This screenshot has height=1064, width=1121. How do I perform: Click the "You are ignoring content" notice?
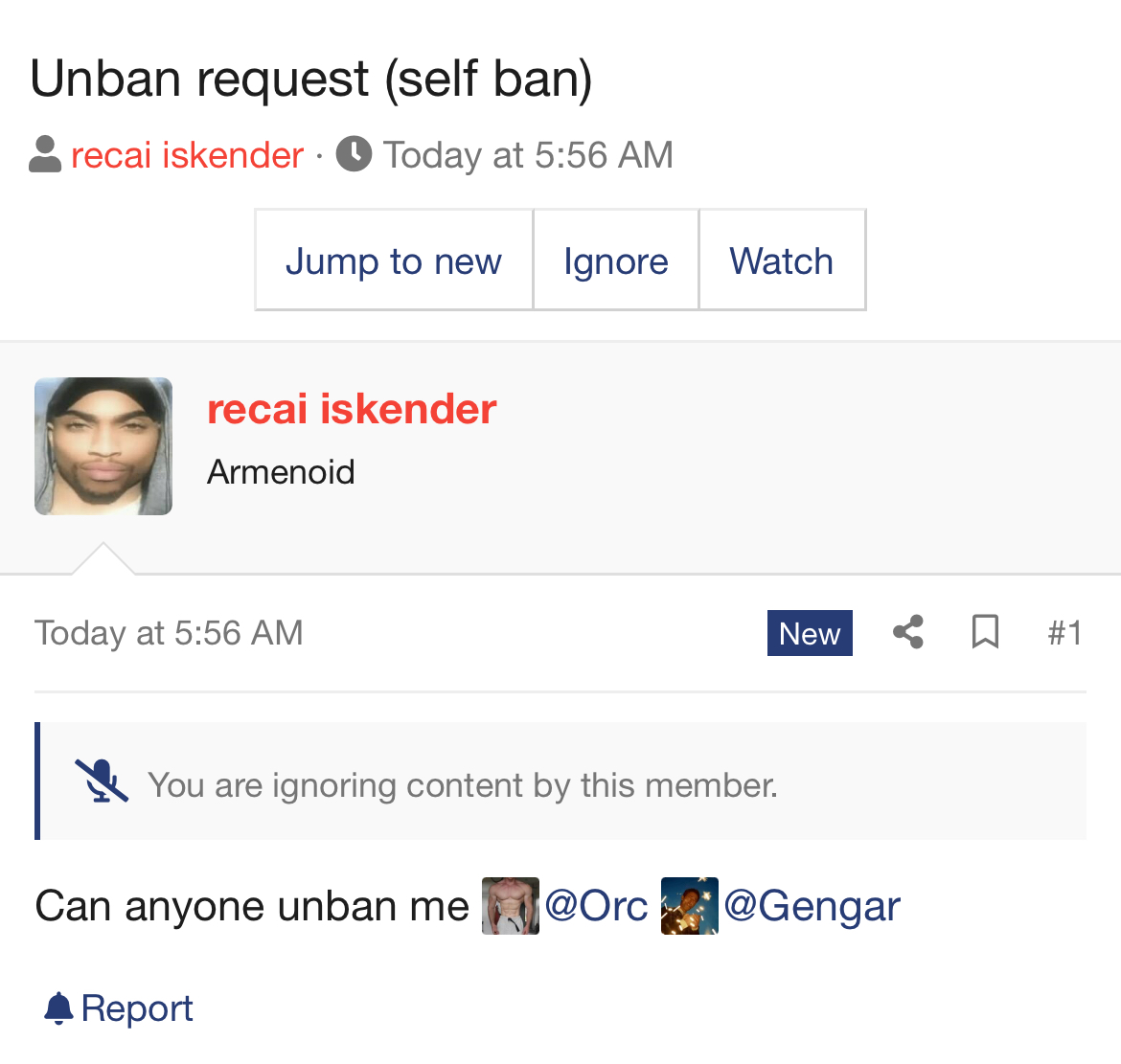(x=462, y=785)
